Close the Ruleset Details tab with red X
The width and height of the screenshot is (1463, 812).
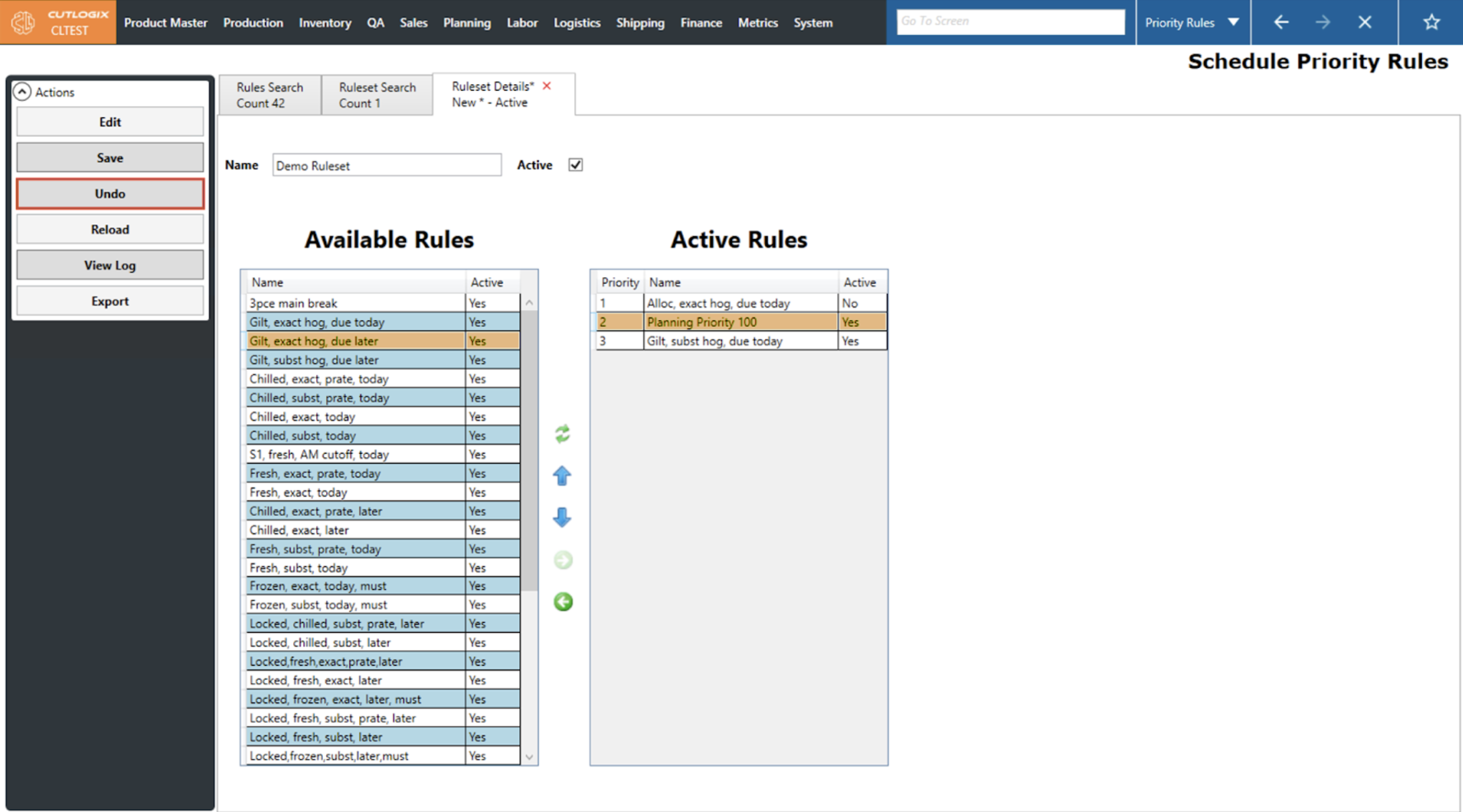click(x=547, y=86)
